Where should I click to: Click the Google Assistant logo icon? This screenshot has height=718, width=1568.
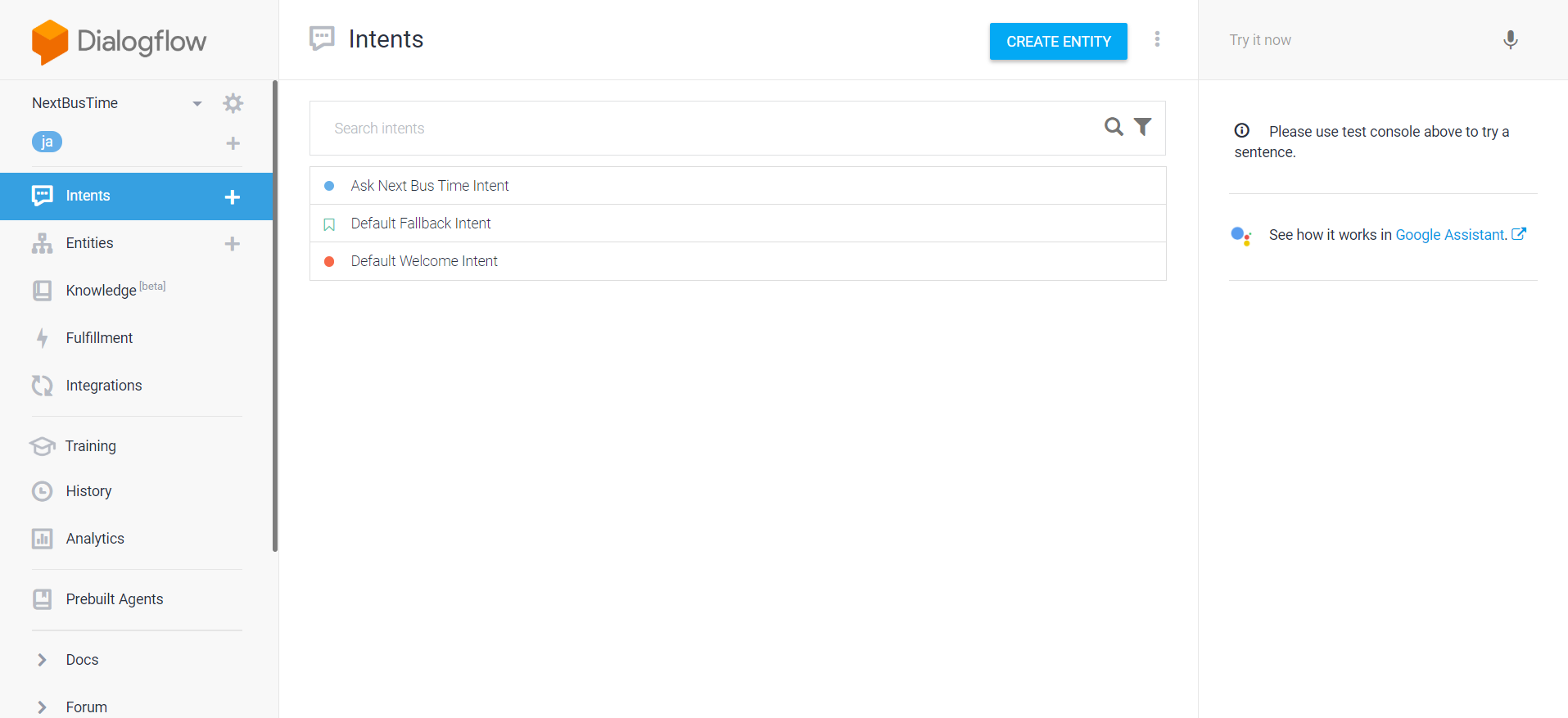(1241, 236)
